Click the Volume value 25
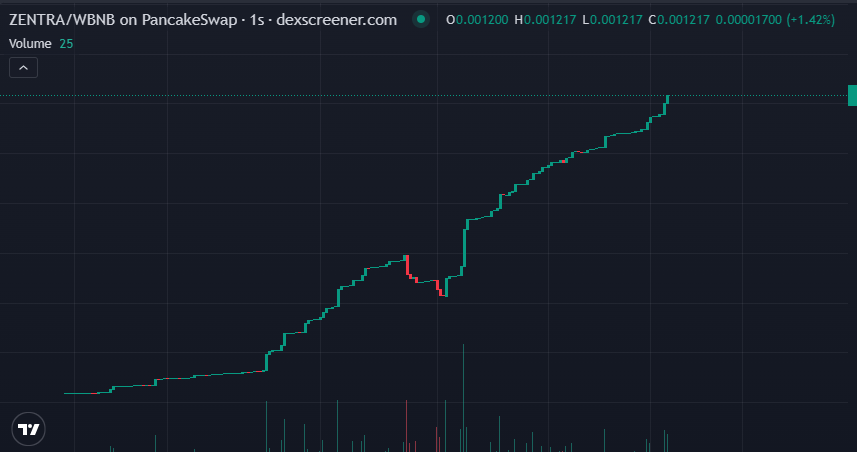Image resolution: width=857 pixels, height=452 pixels. click(x=66, y=44)
